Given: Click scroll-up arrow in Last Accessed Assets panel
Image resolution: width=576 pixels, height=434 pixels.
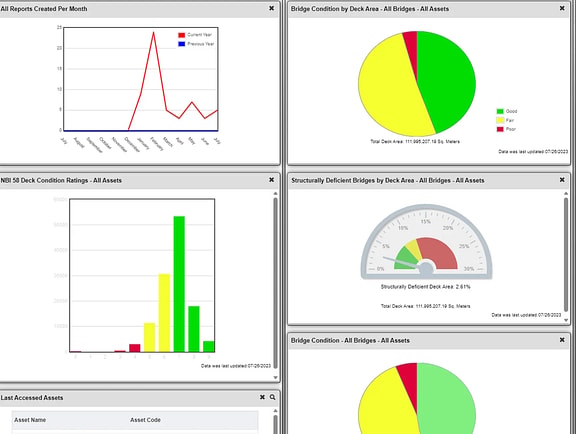Looking at the screenshot, I should click(x=276, y=411).
